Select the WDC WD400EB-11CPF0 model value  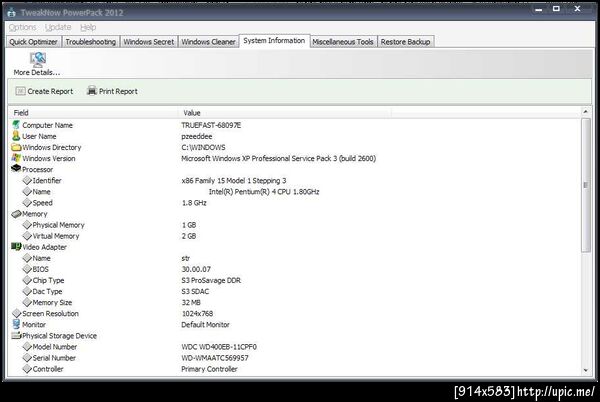tap(219, 347)
